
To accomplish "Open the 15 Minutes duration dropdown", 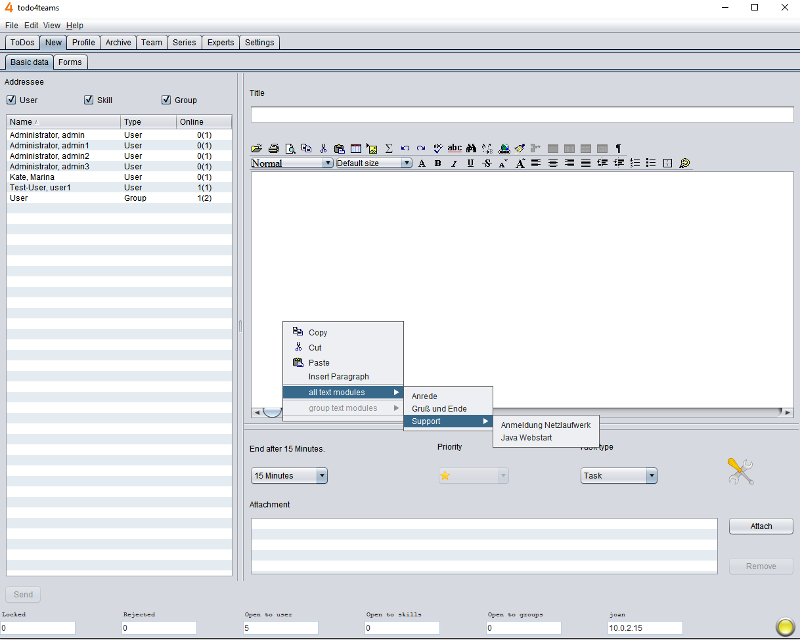I will 289,476.
